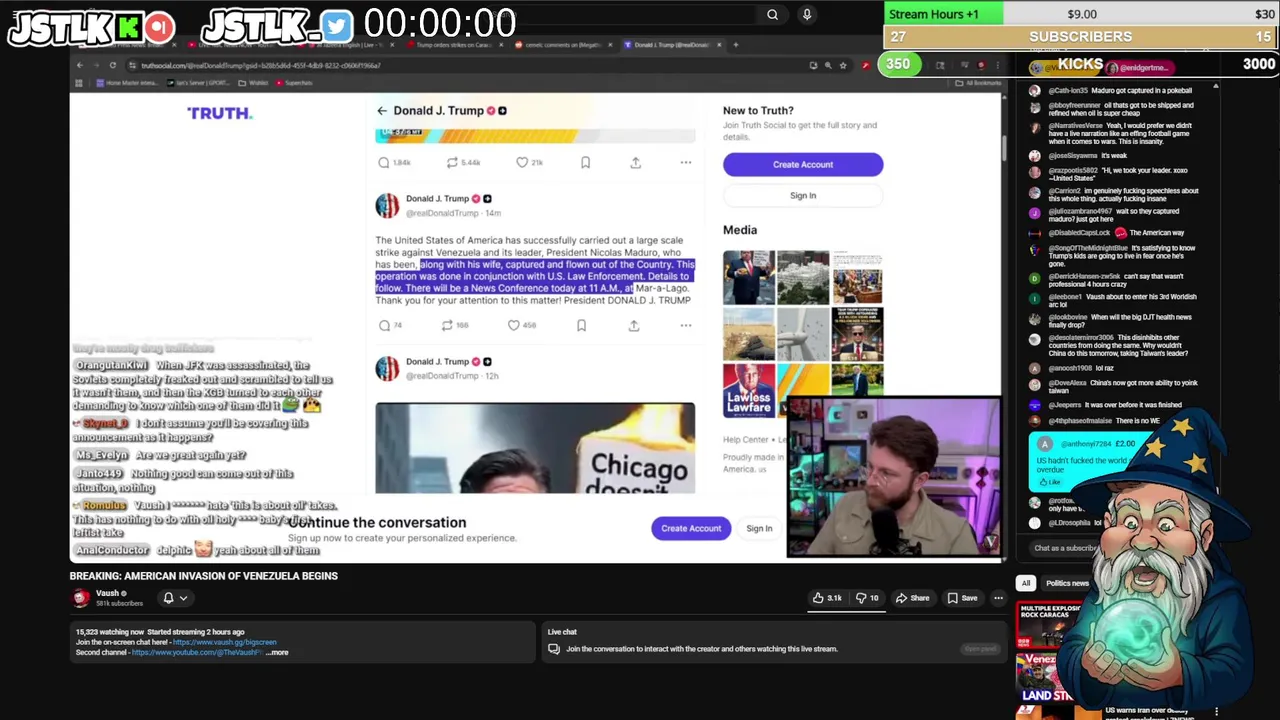
Task: Select the All filter chip
Action: 1025,583
